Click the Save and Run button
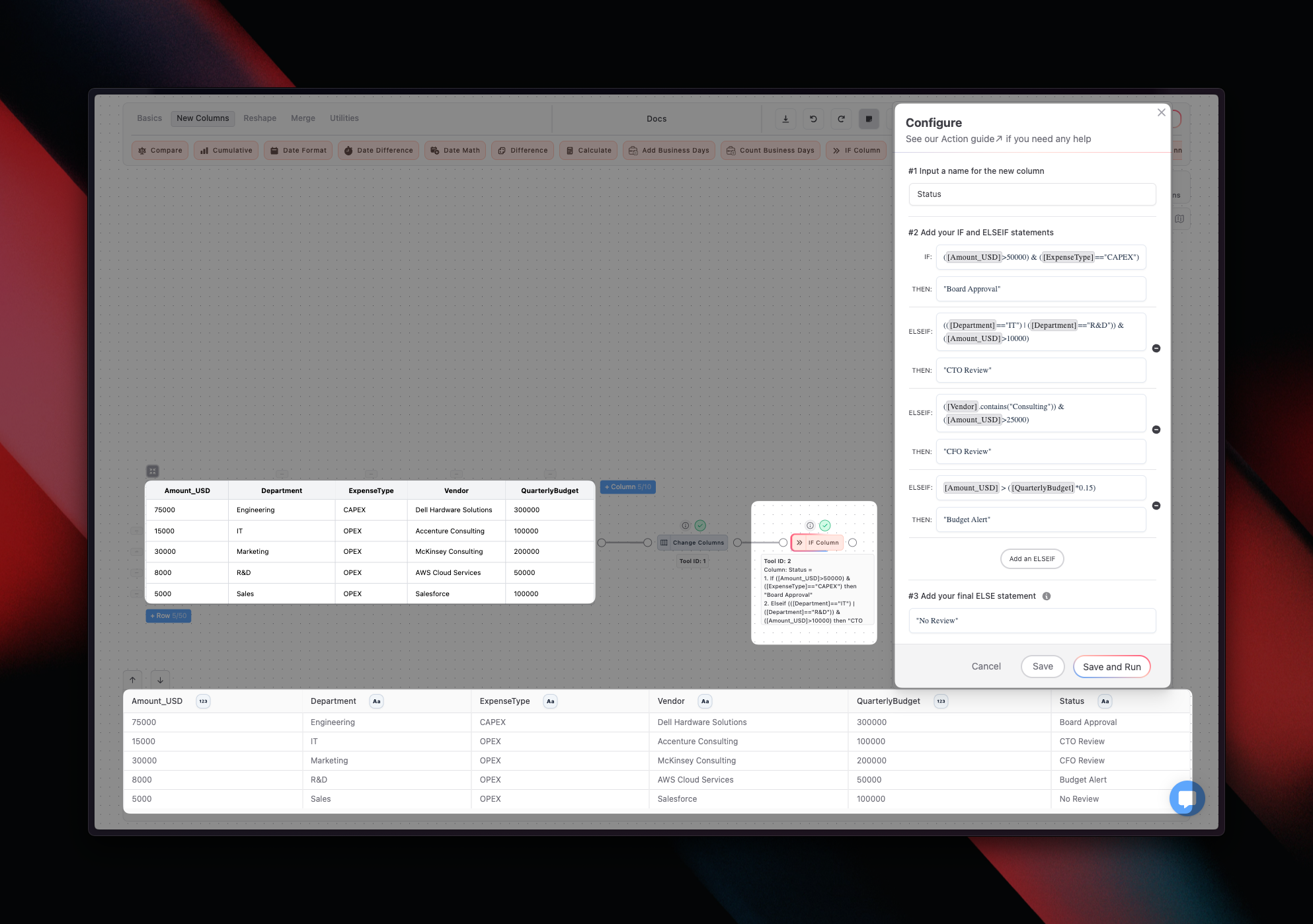This screenshot has height=924, width=1313. (x=1111, y=666)
